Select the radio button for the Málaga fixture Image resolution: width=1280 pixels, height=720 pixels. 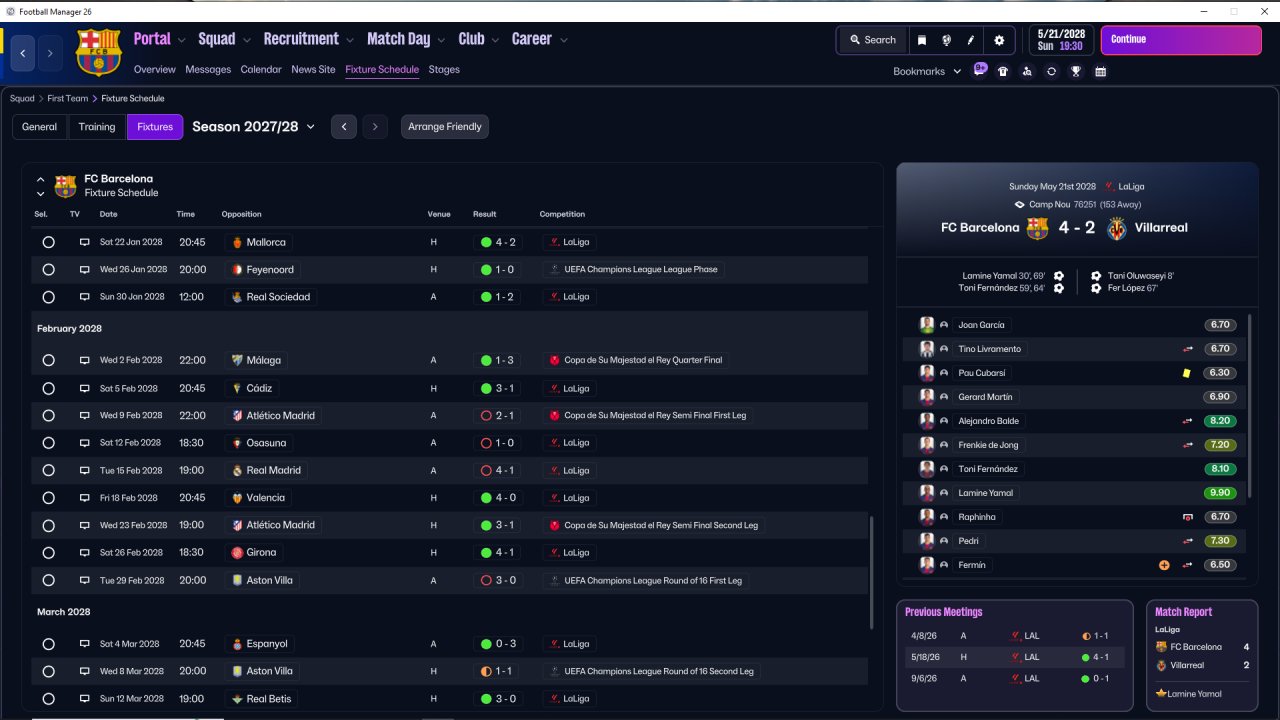click(x=48, y=360)
